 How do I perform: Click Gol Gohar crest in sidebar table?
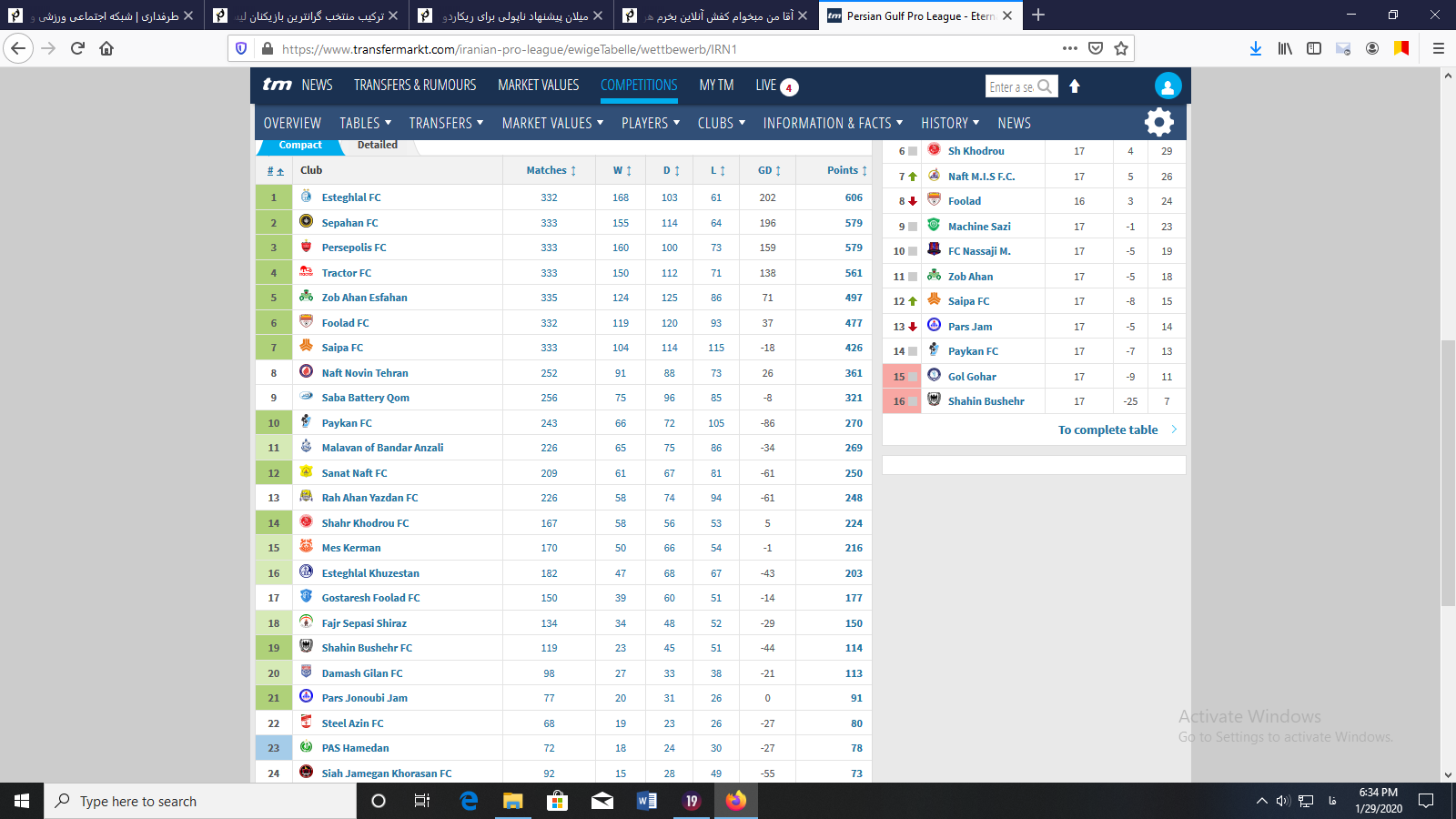pyautogui.click(x=934, y=375)
